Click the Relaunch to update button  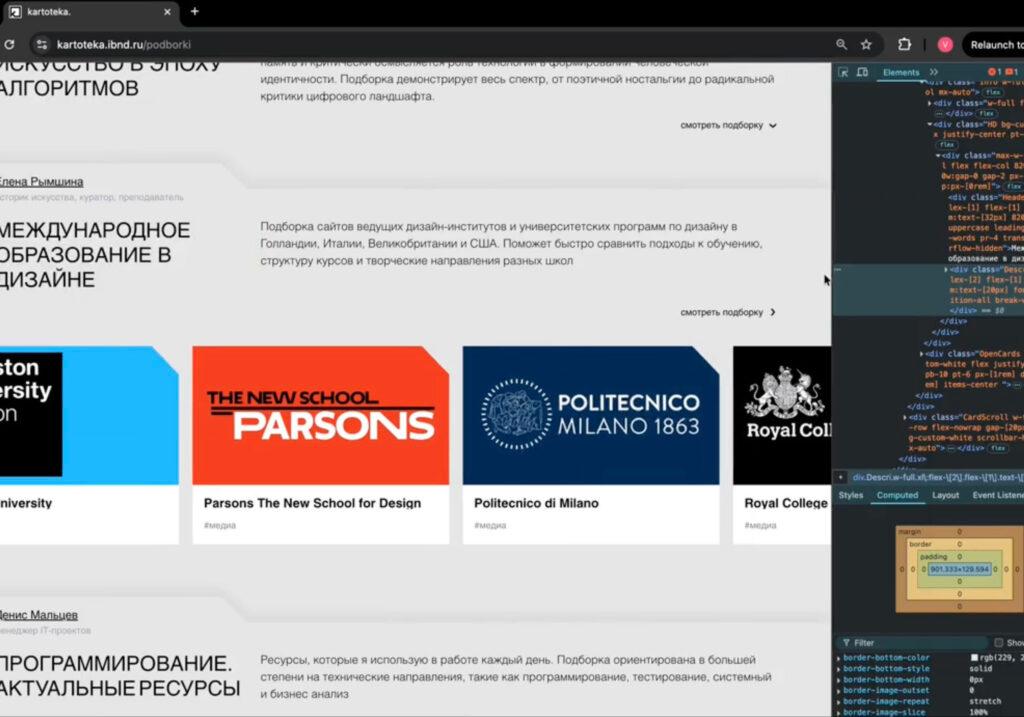(995, 44)
